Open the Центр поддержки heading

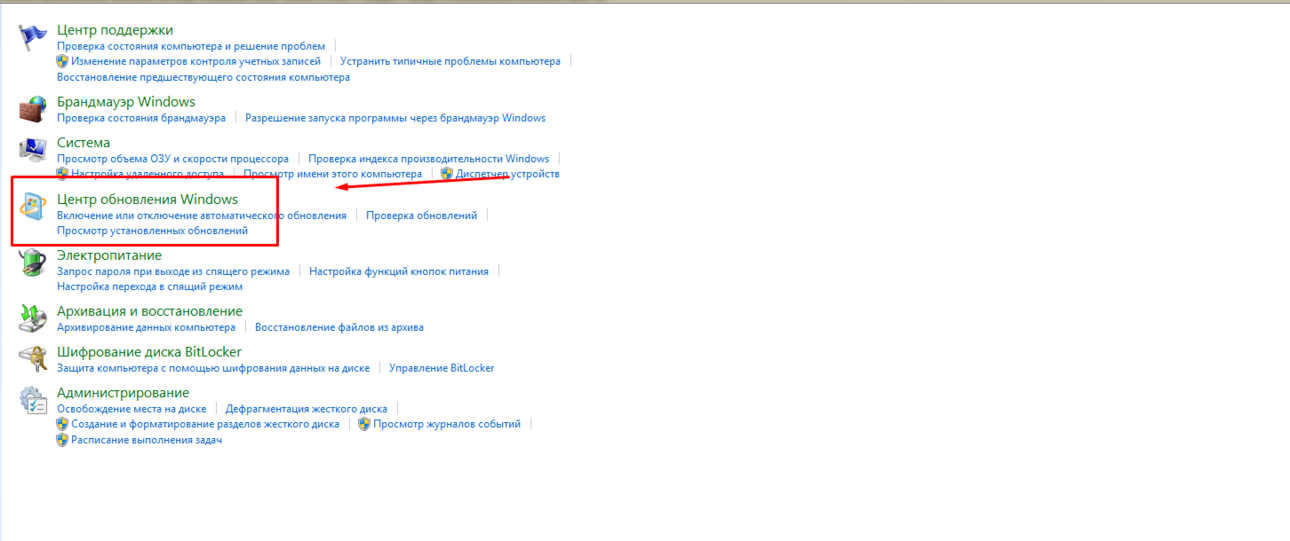(115, 31)
